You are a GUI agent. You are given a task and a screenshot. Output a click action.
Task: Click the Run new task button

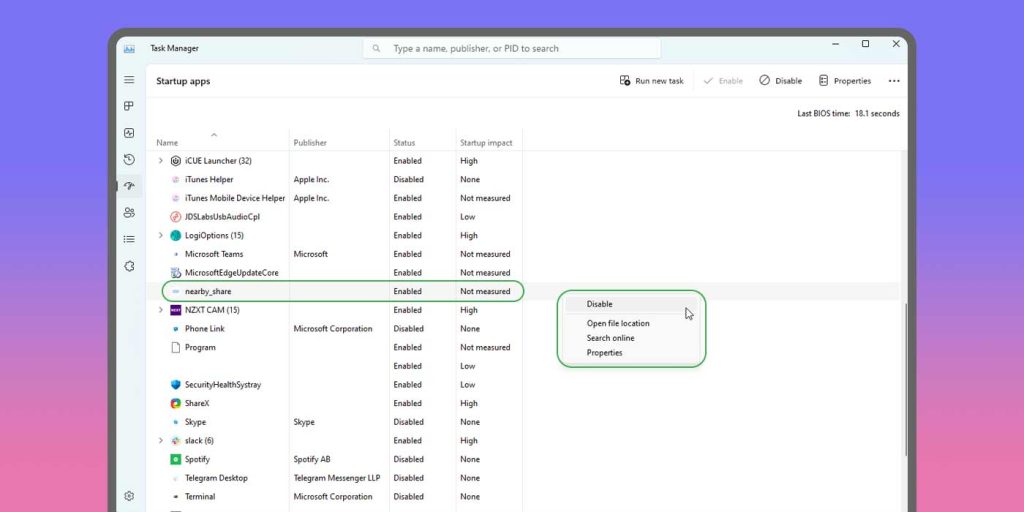[x=651, y=81]
